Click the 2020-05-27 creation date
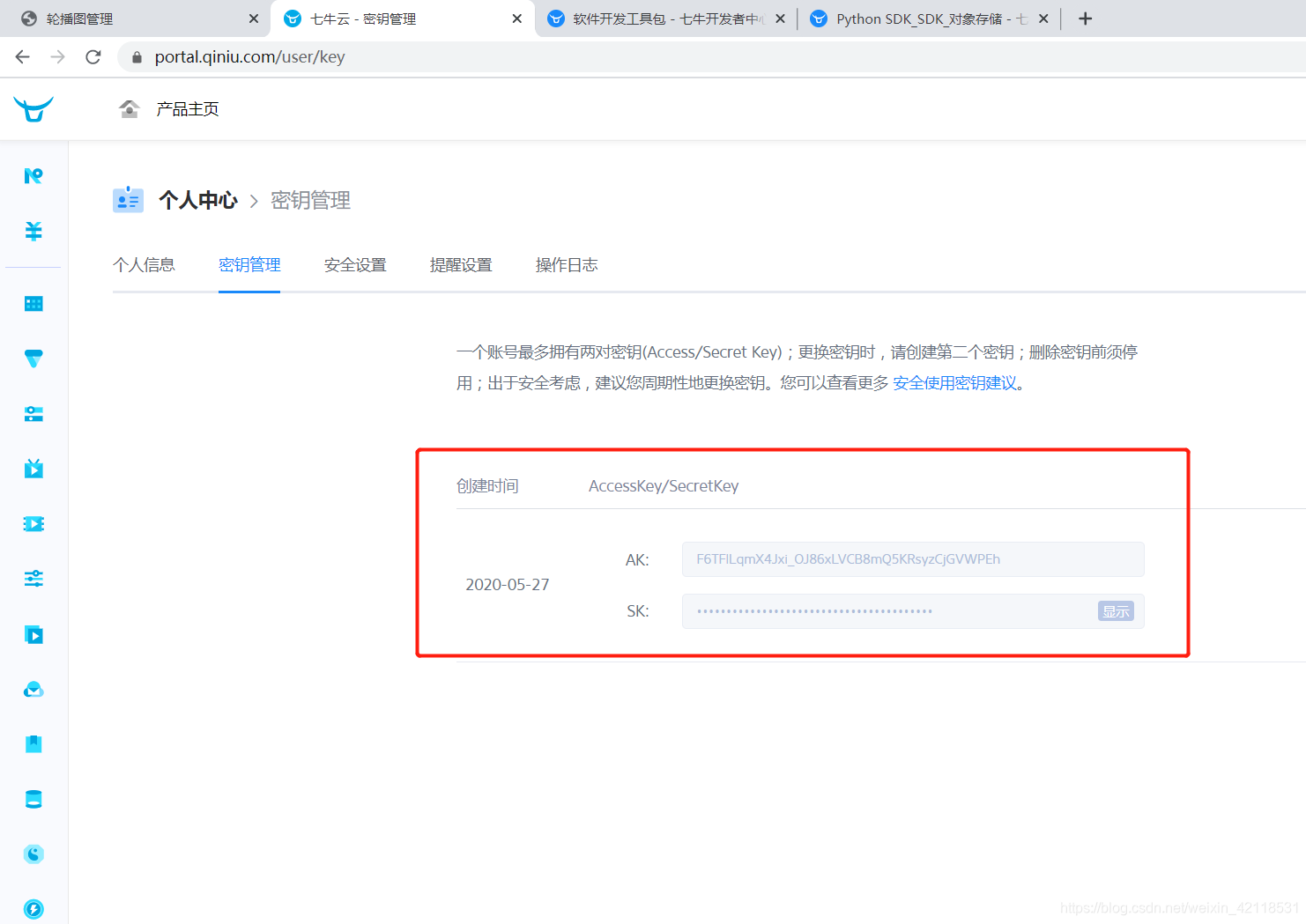This screenshot has height=924, width=1306. pyautogui.click(x=508, y=585)
